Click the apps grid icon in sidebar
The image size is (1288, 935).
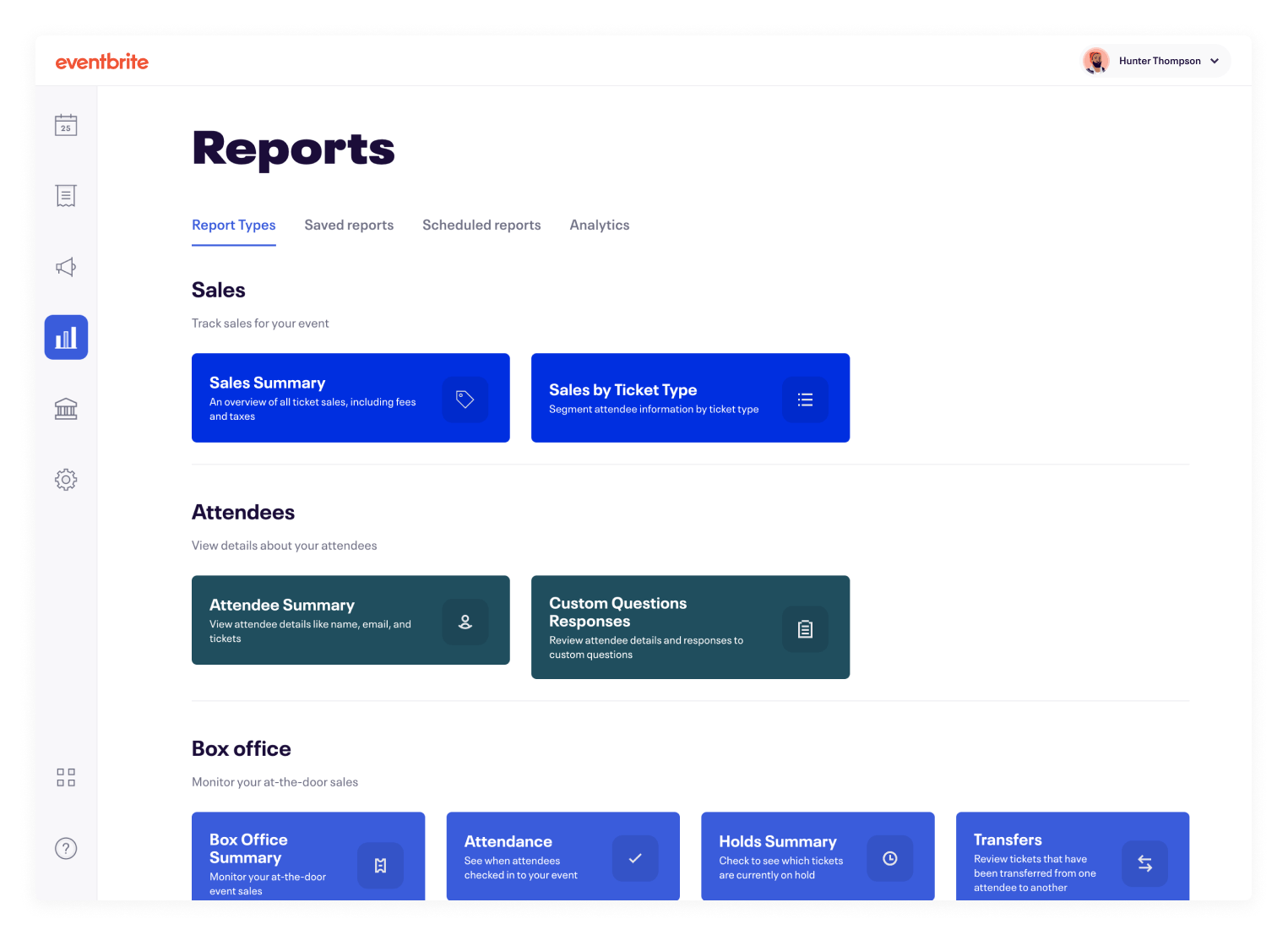[x=66, y=777]
